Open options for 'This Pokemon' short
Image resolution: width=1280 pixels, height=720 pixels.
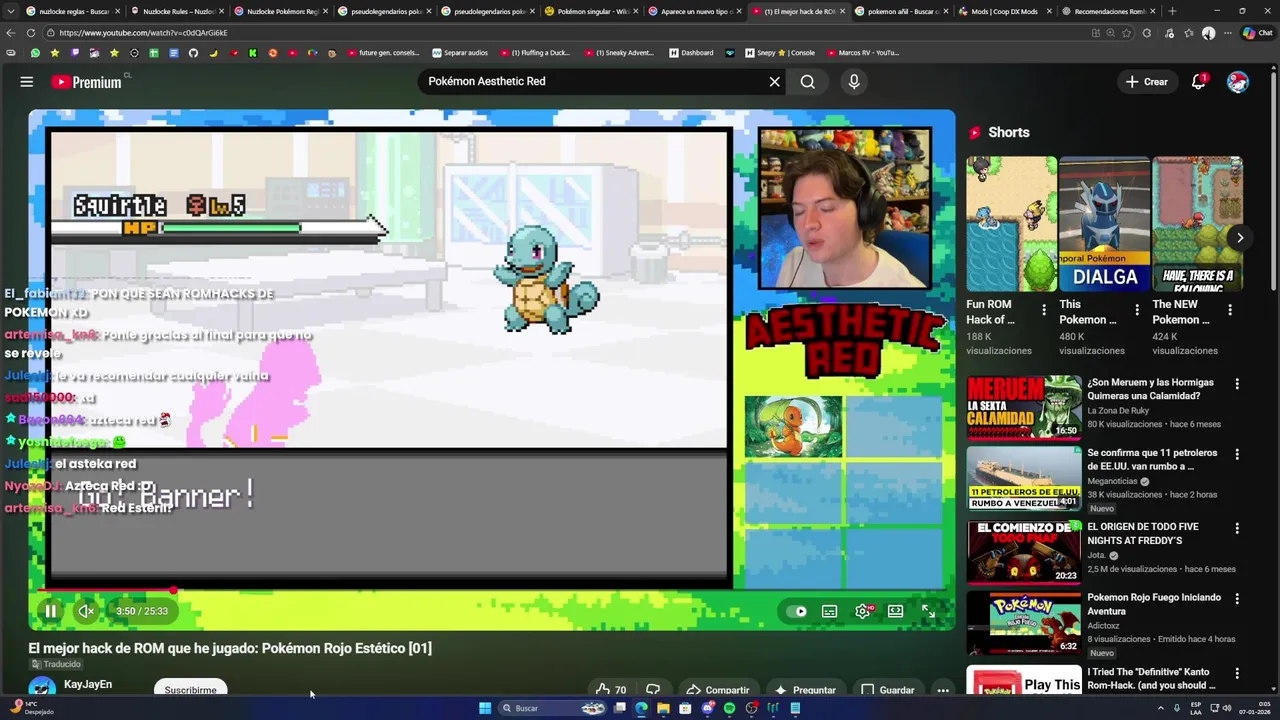[x=1137, y=310]
